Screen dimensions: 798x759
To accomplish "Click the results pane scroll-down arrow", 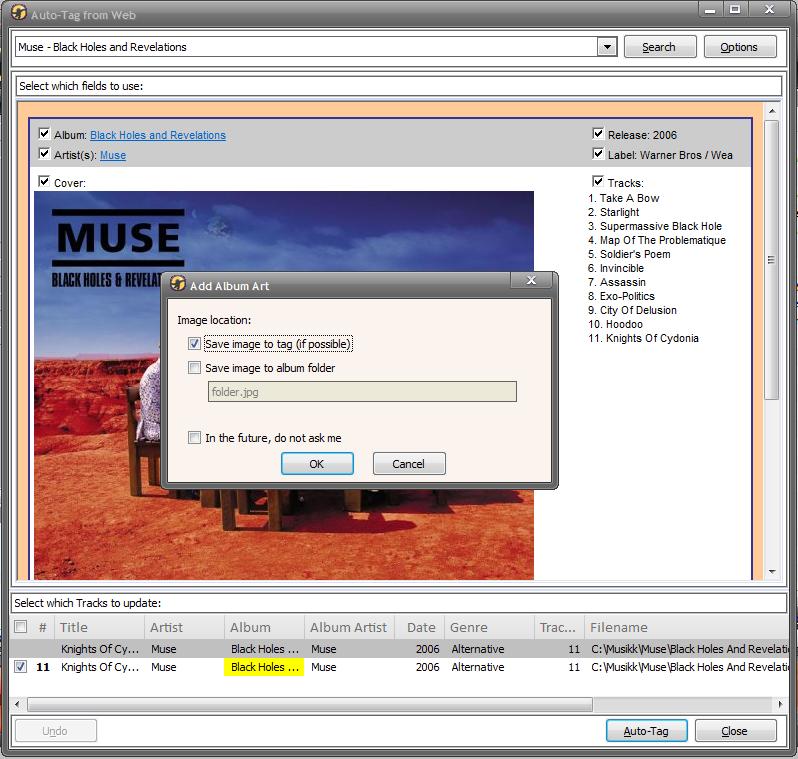I will pyautogui.click(x=772, y=571).
